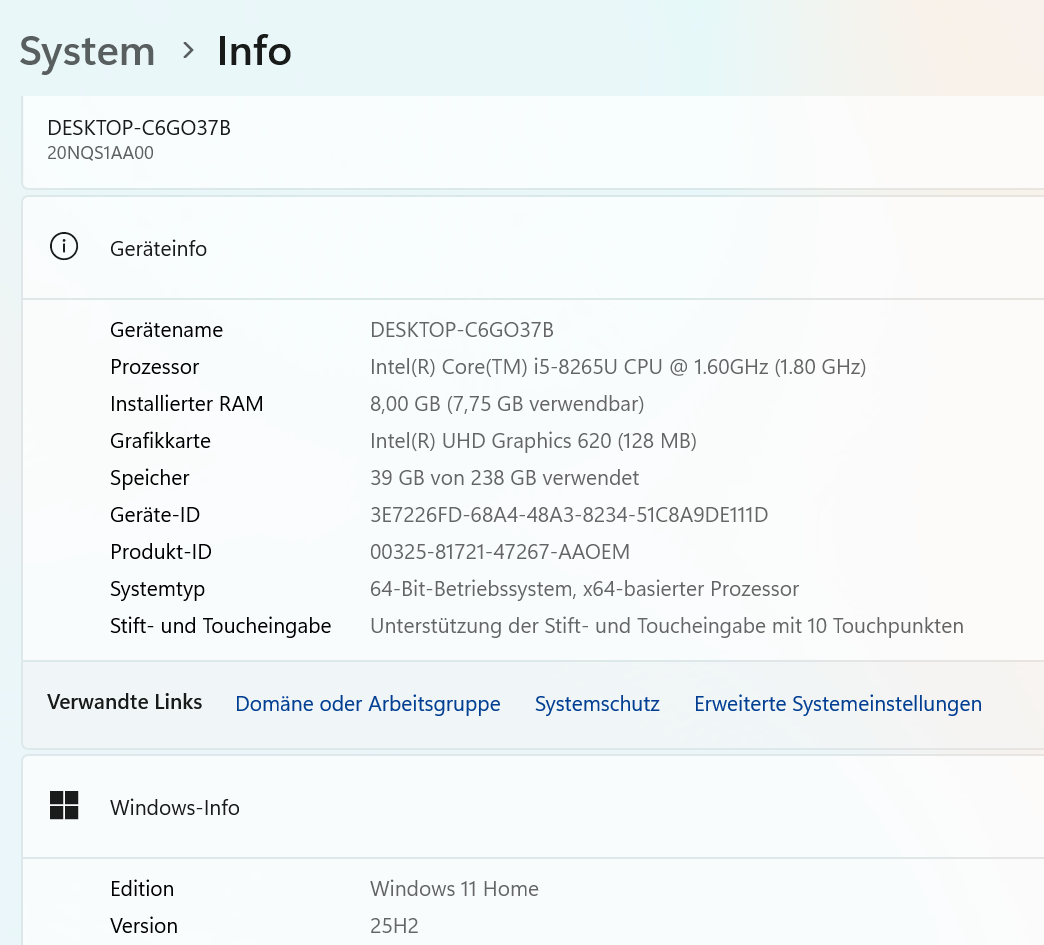1044x945 pixels.
Task: Select the 10 Touchpunkten support value
Action: [x=667, y=626]
